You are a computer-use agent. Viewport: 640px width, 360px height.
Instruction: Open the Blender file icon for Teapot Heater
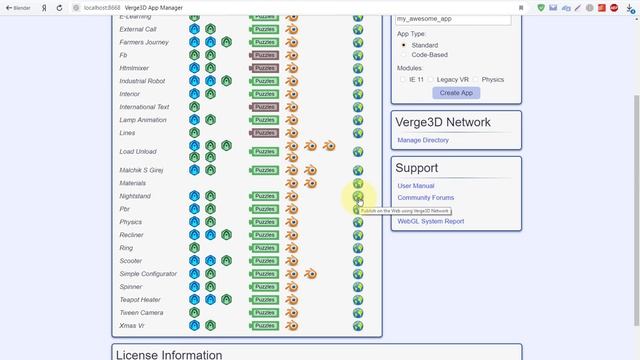click(x=291, y=300)
